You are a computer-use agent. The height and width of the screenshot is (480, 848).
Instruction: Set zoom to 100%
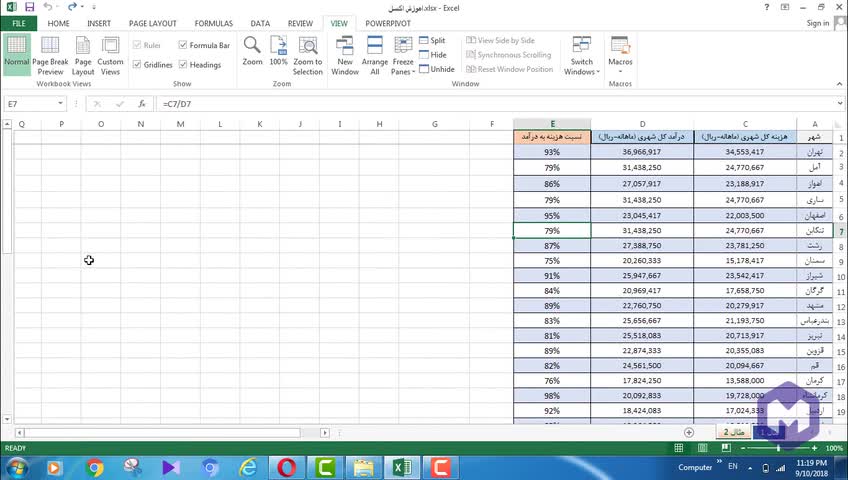pos(279,51)
